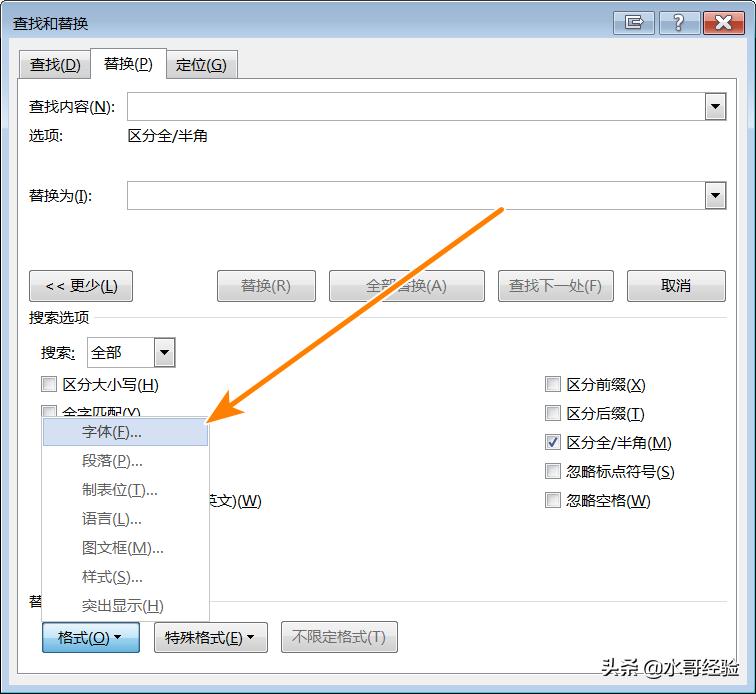Viewport: 756px width, 694px height.
Task: Open the 搜索 direction dropdown showing 全部
Action: 131,353
